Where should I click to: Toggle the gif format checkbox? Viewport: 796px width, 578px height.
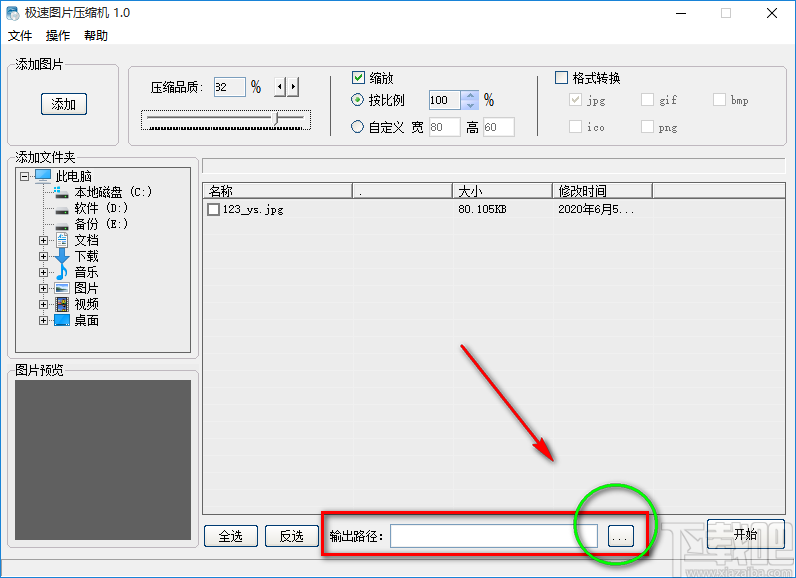647,99
